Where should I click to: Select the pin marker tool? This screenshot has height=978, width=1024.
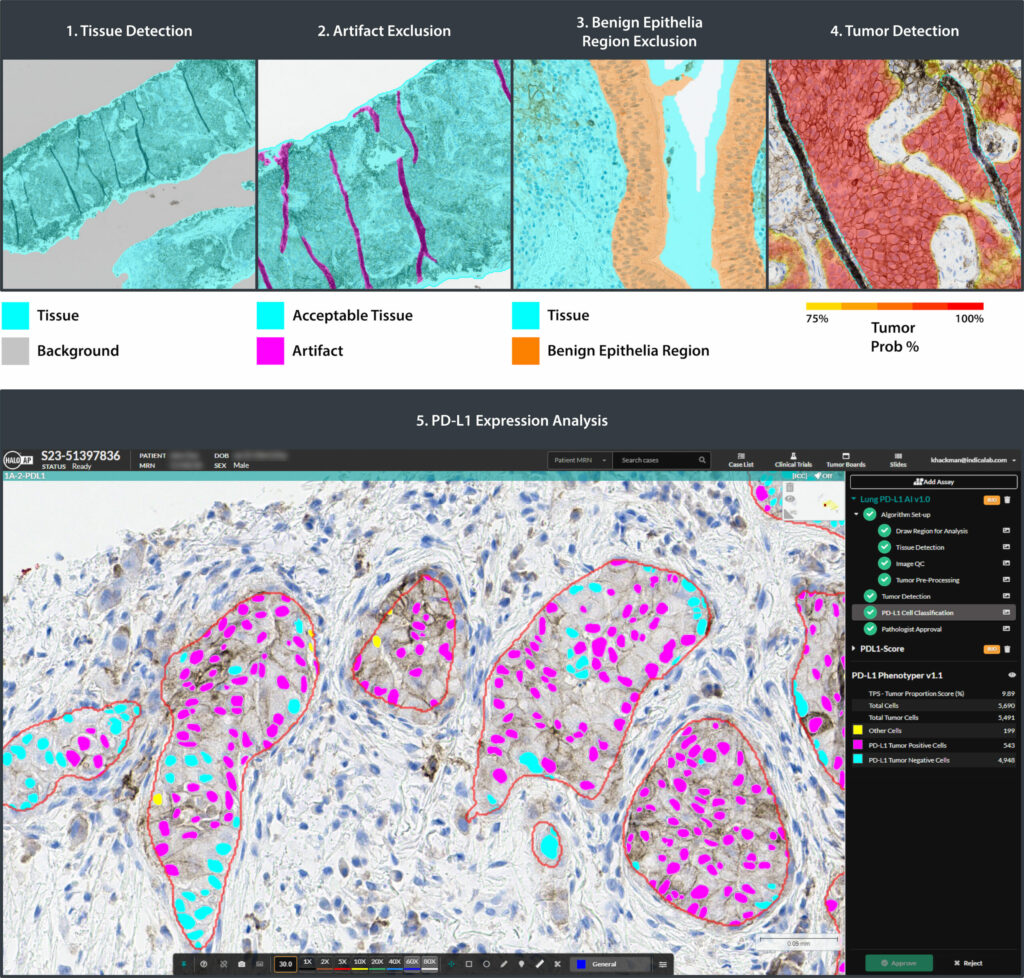521,963
